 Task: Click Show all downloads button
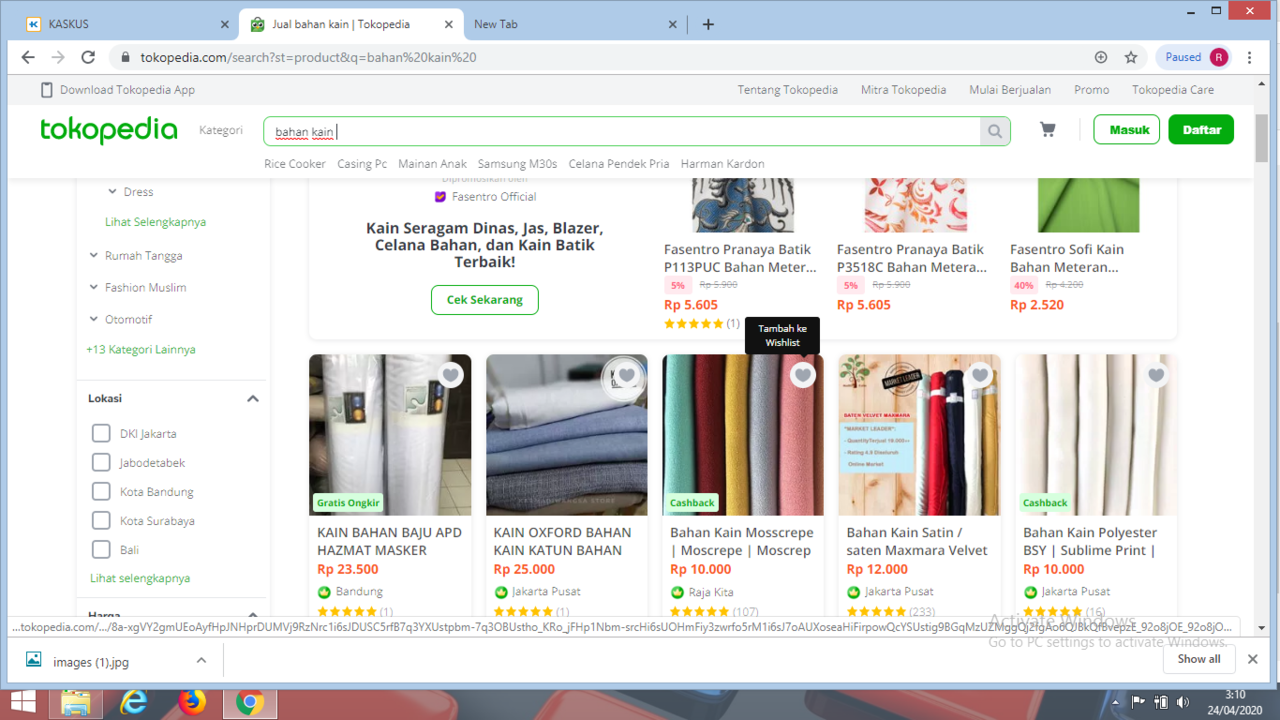click(1199, 659)
